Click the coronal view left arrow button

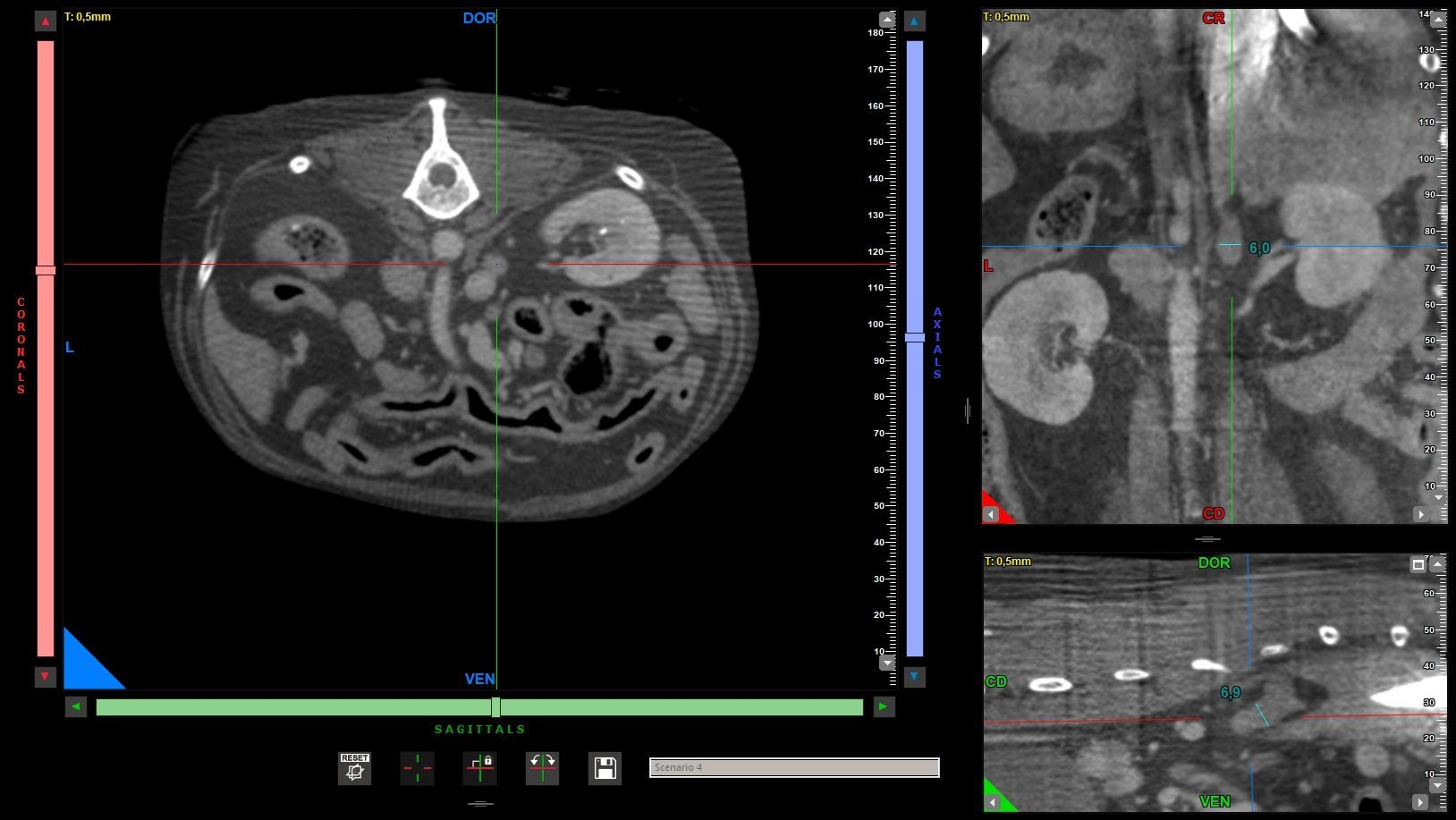991,514
